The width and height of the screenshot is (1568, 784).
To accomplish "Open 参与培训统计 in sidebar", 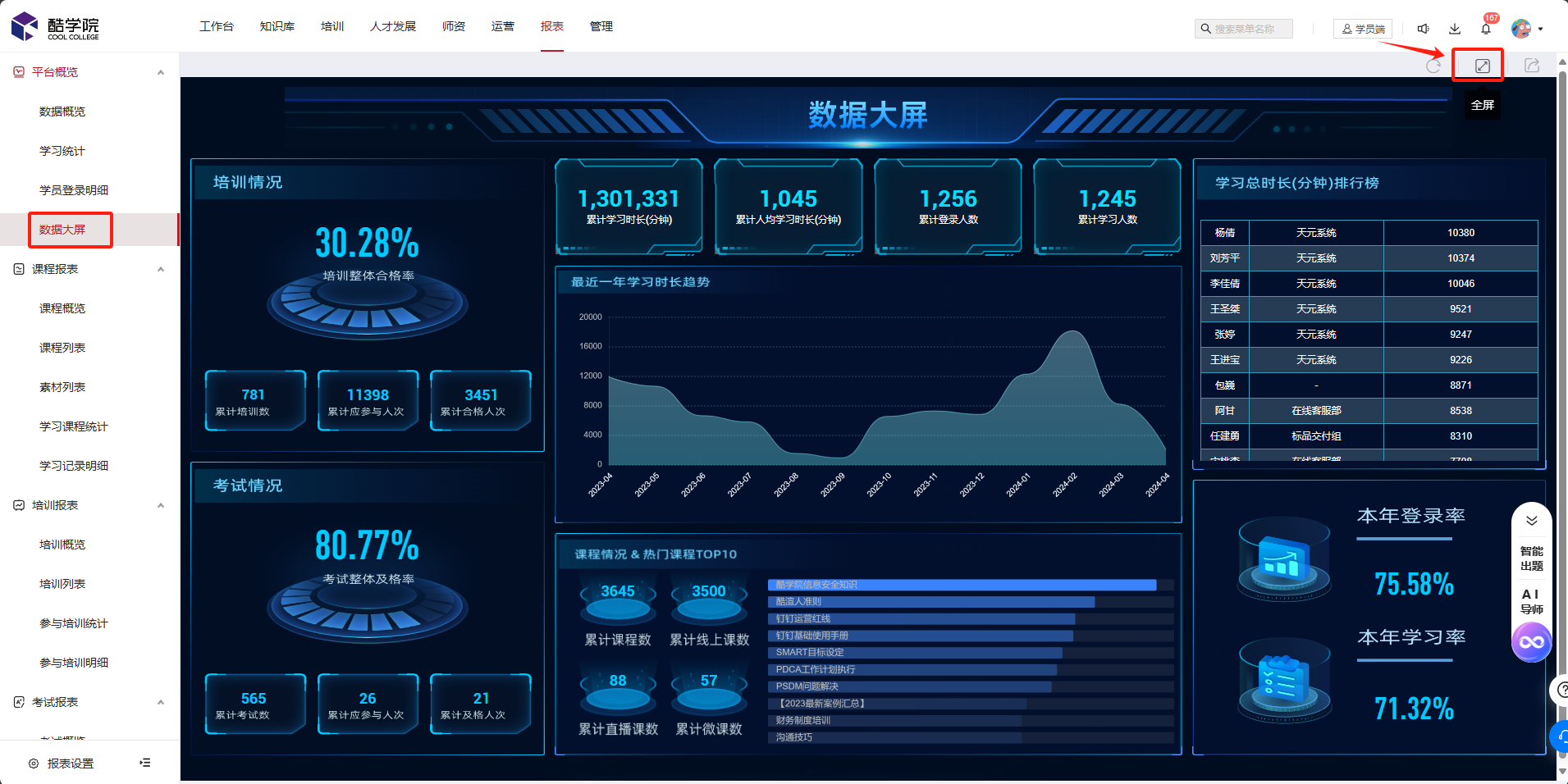I will click(x=74, y=623).
